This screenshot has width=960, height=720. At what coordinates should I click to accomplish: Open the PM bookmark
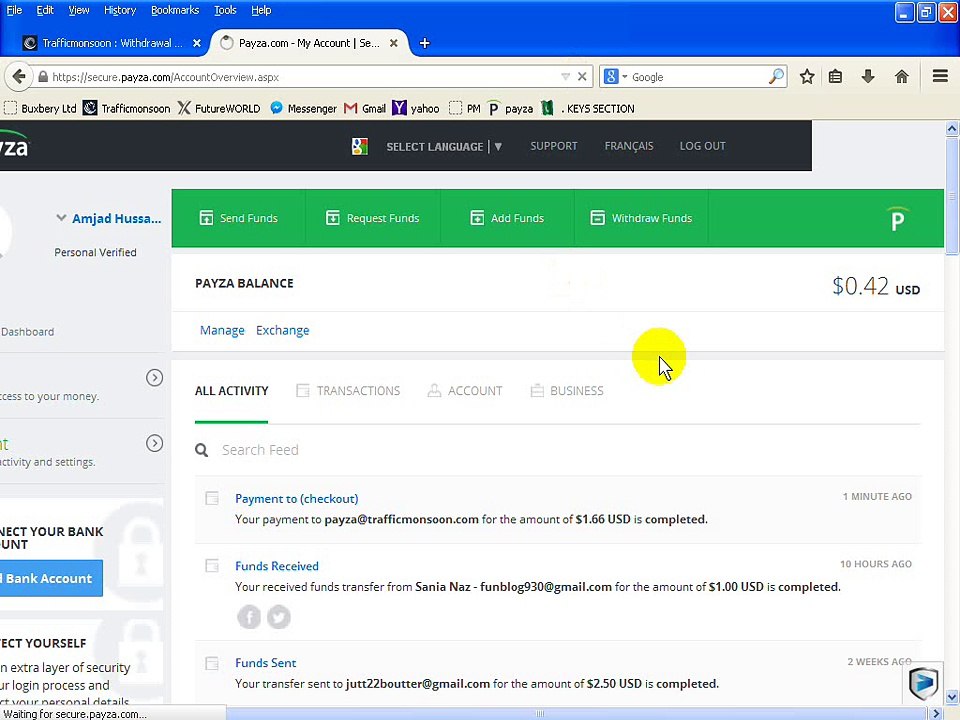464,108
